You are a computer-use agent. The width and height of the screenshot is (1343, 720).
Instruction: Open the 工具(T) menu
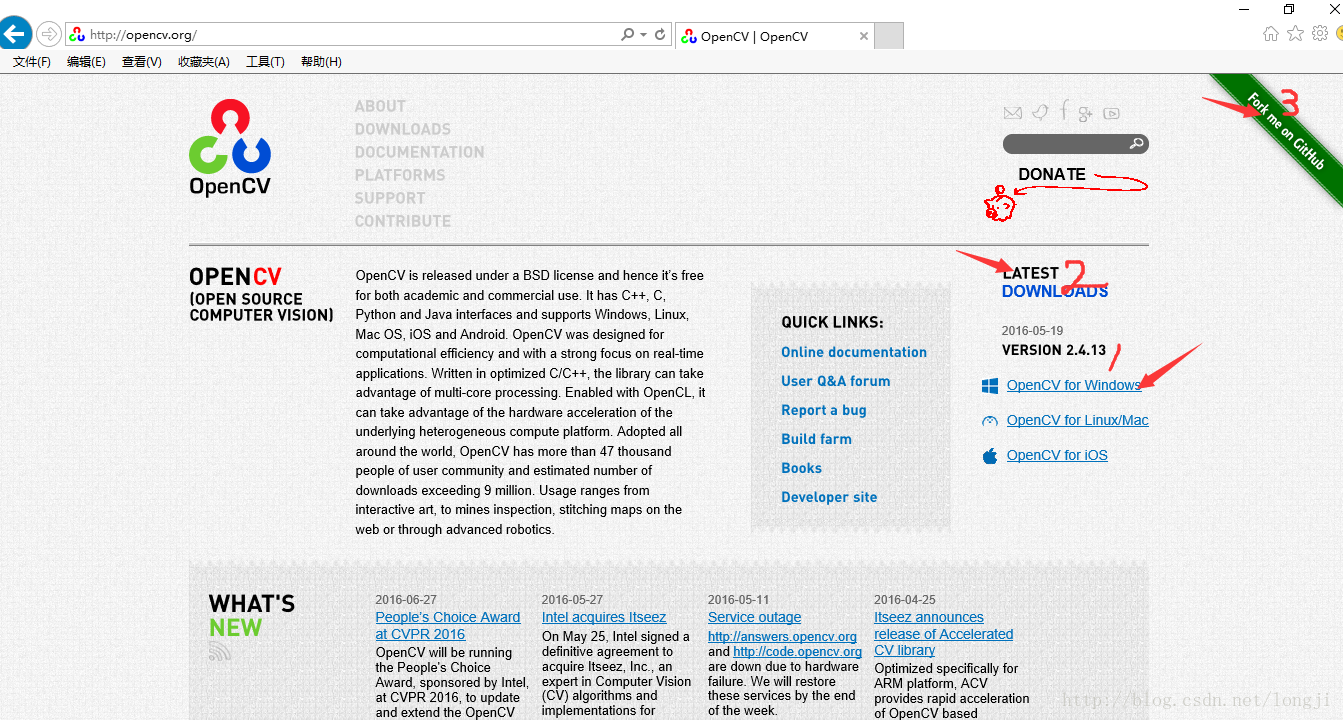pyautogui.click(x=265, y=62)
